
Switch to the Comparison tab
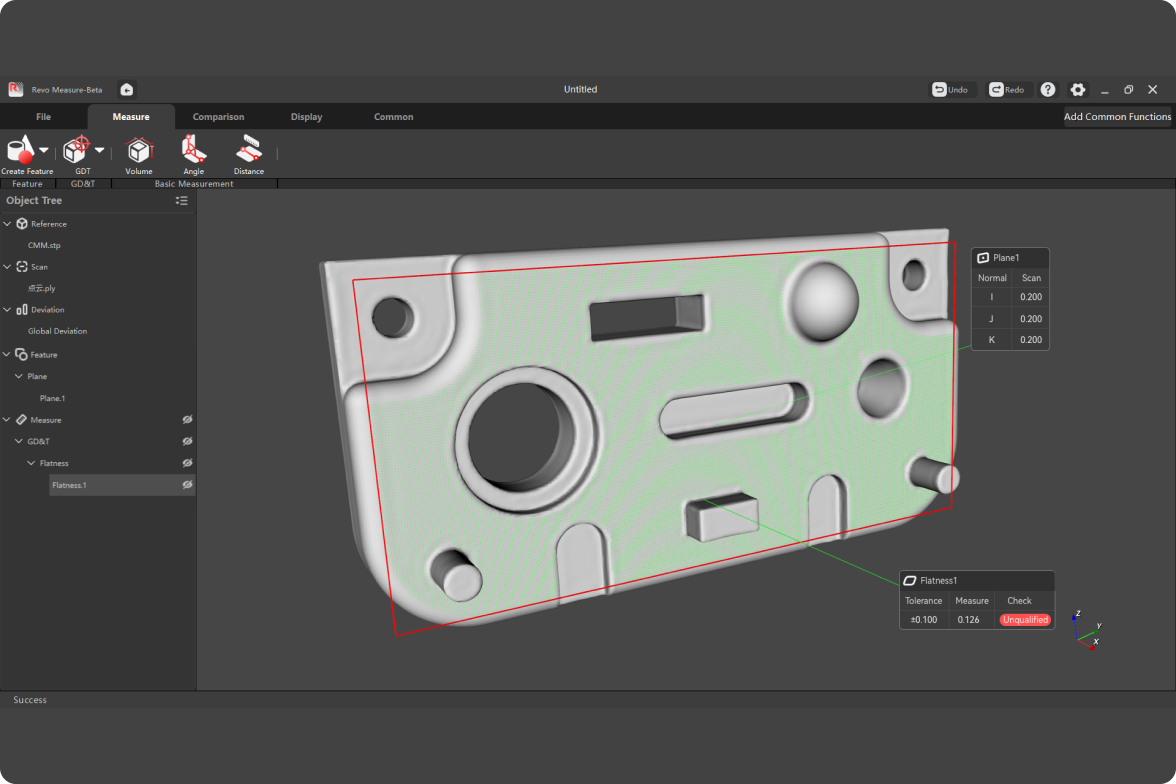point(218,117)
